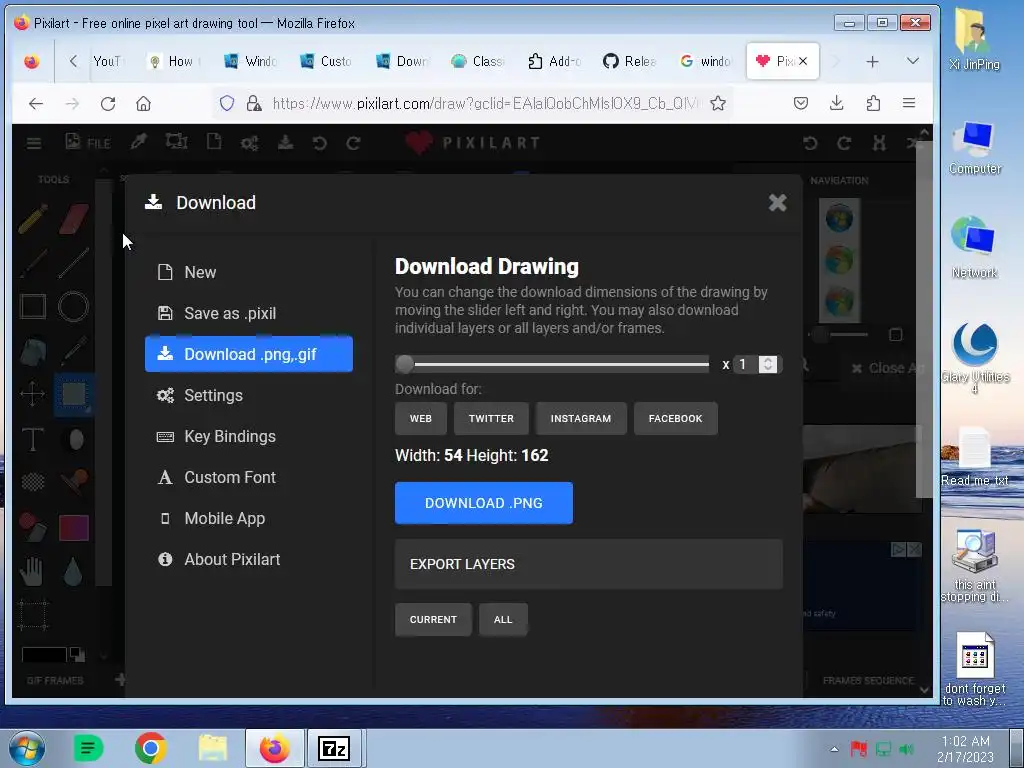Select the Color Picker eyedropper tool
1024x768 pixels.
(74, 351)
